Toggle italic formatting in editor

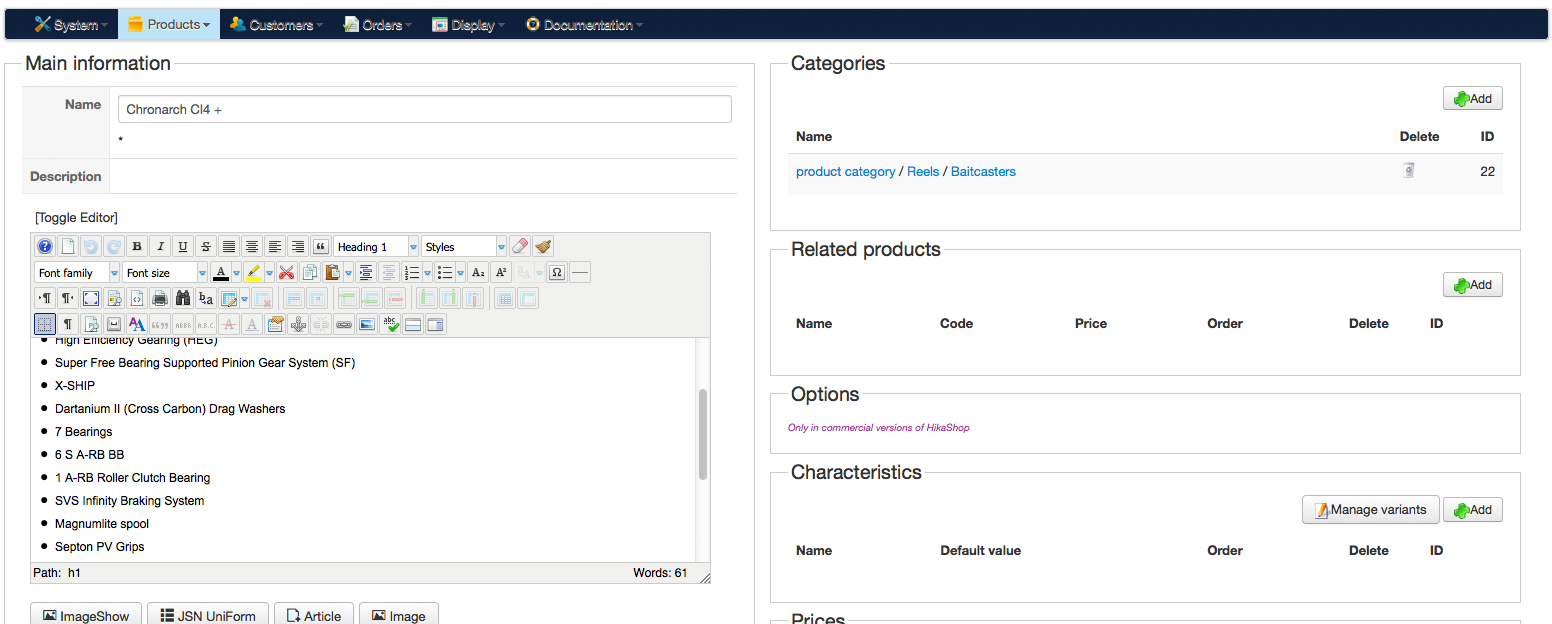[x=160, y=247]
